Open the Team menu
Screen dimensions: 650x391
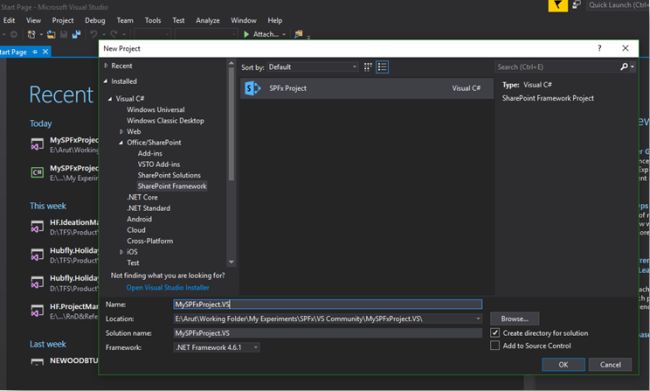[125, 20]
